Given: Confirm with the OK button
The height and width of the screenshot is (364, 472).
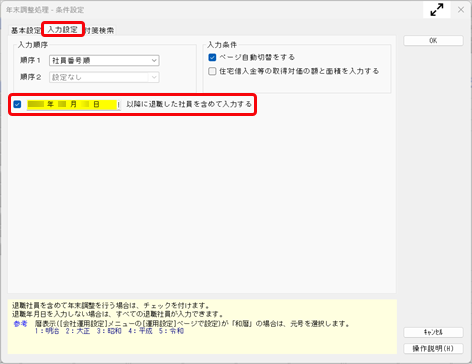Looking at the screenshot, I should tap(433, 41).
